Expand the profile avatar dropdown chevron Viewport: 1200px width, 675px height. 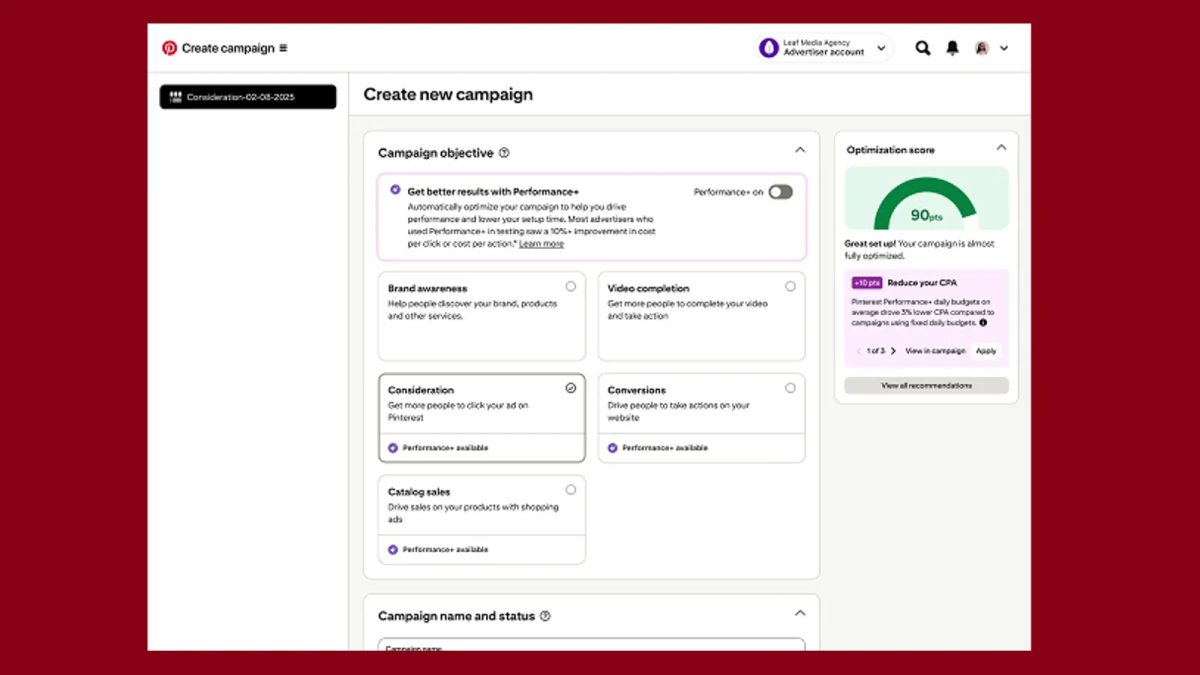pos(1004,48)
